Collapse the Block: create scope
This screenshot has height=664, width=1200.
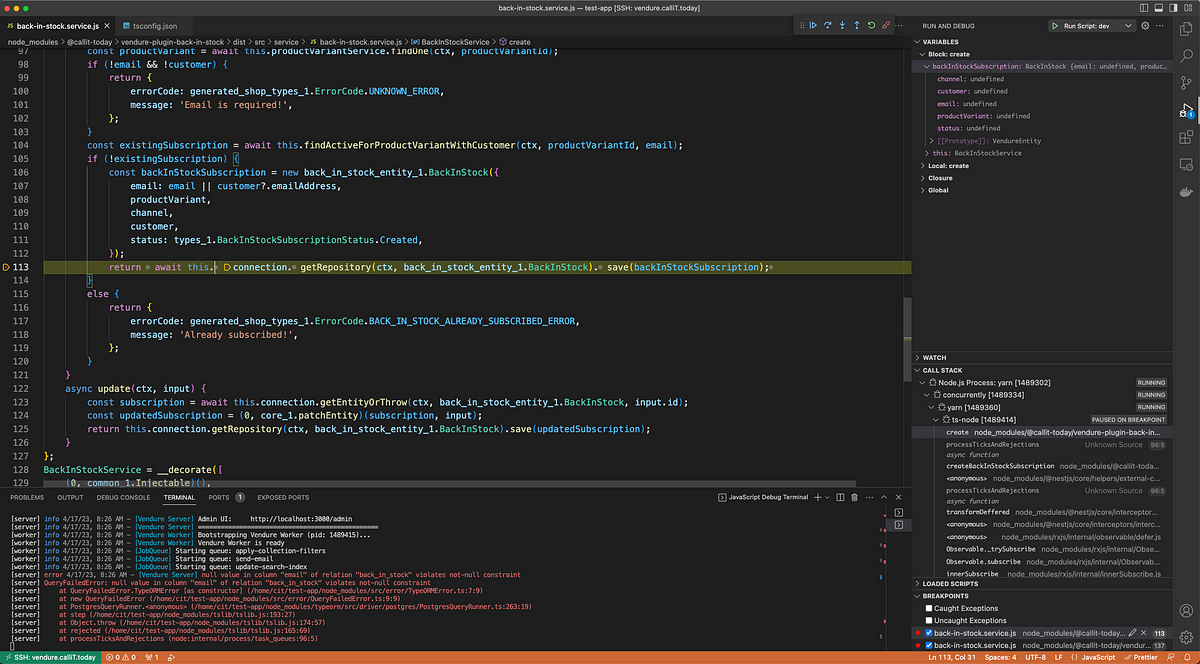pos(922,54)
